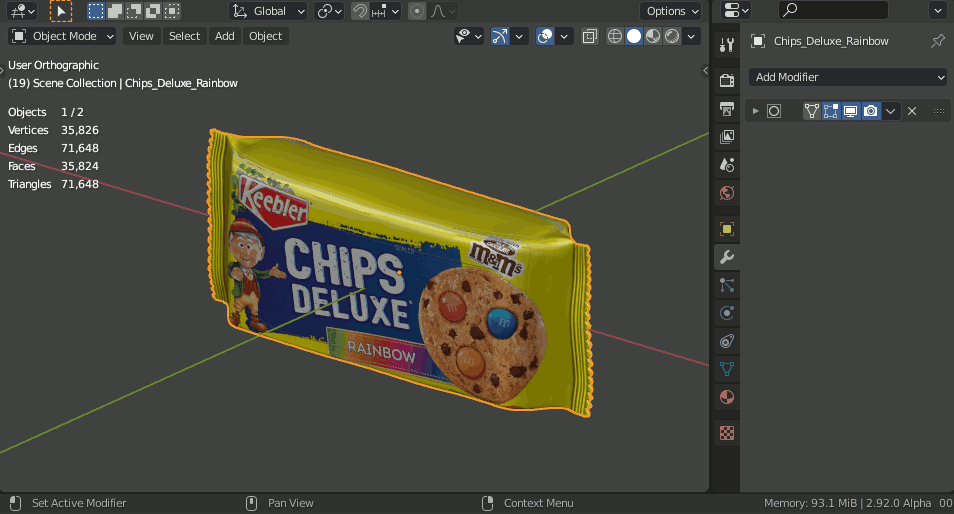This screenshot has height=514, width=954.
Task: Toggle proportional editing
Action: (417, 11)
